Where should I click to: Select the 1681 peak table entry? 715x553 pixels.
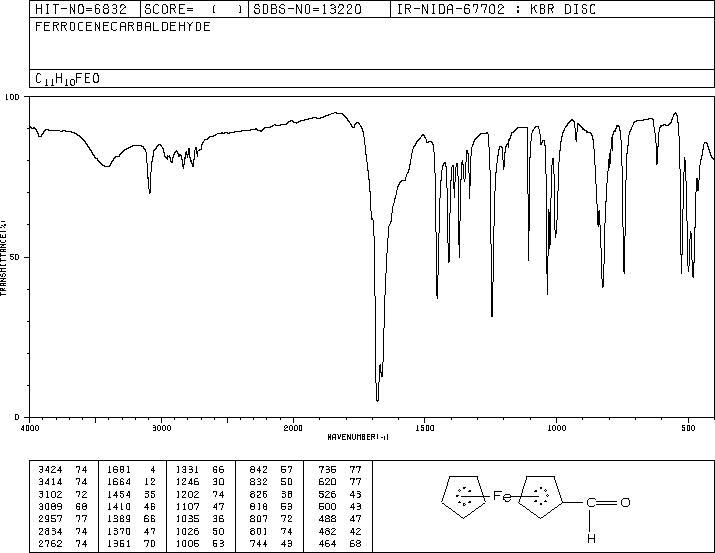click(131, 470)
